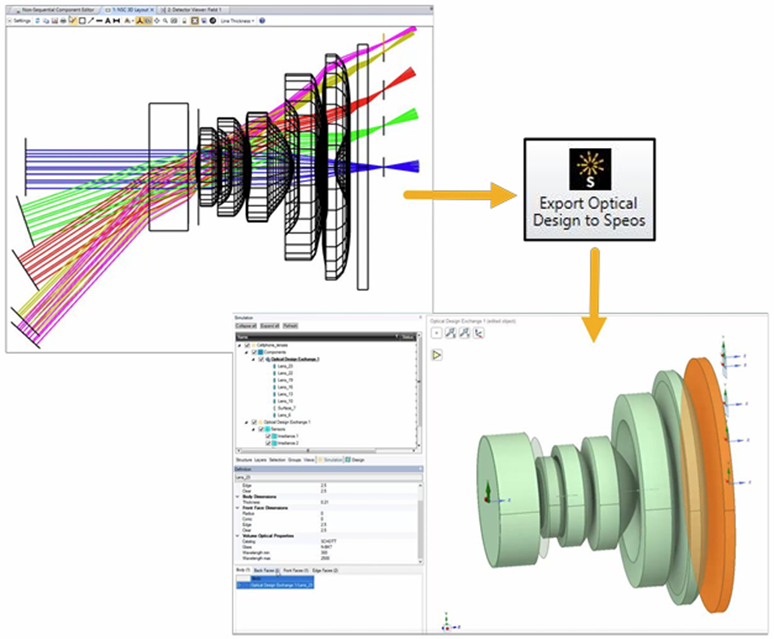Image resolution: width=774 pixels, height=639 pixels.
Task: Select Lens_6 in the simulation tree
Action: point(284,415)
